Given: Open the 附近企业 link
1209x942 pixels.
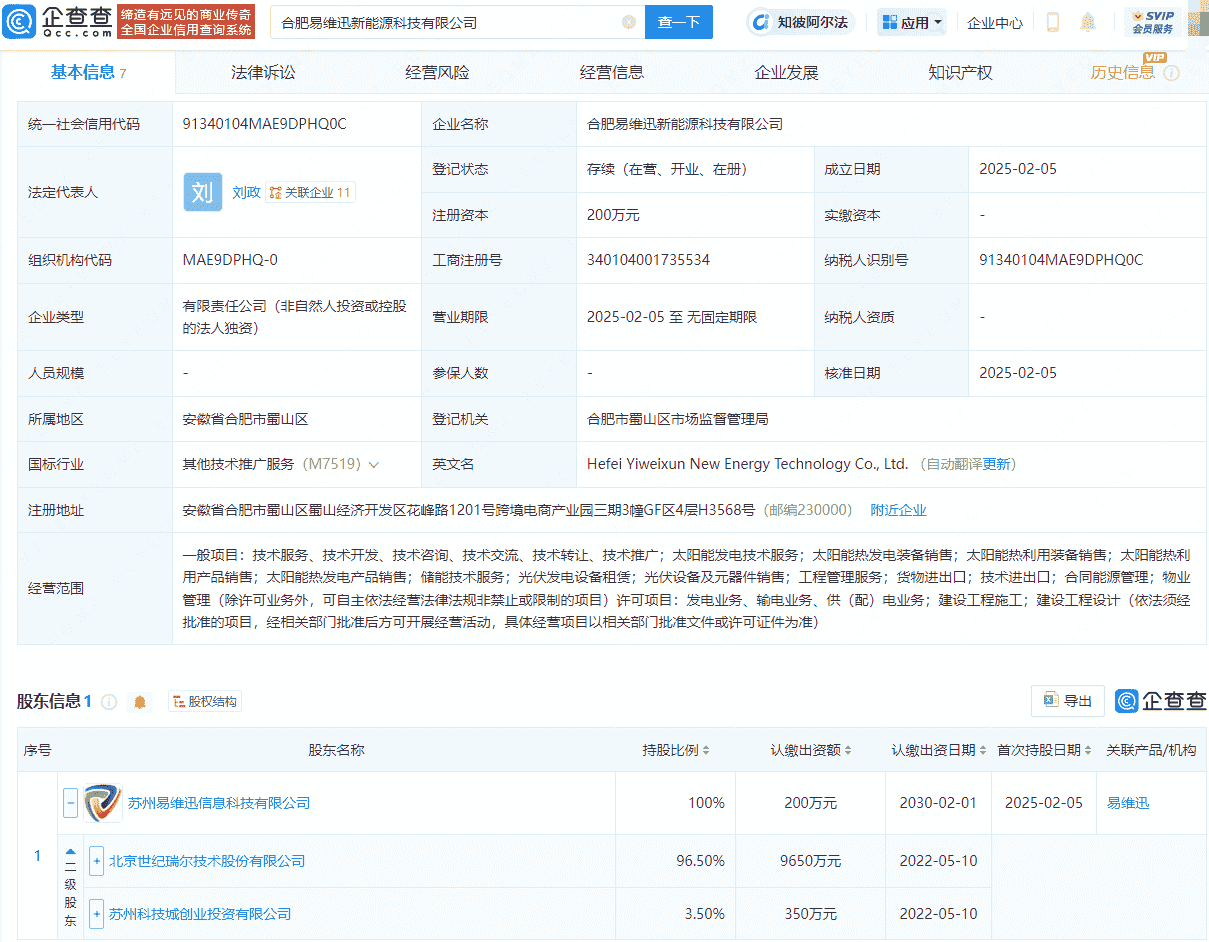Looking at the screenshot, I should tap(899, 510).
